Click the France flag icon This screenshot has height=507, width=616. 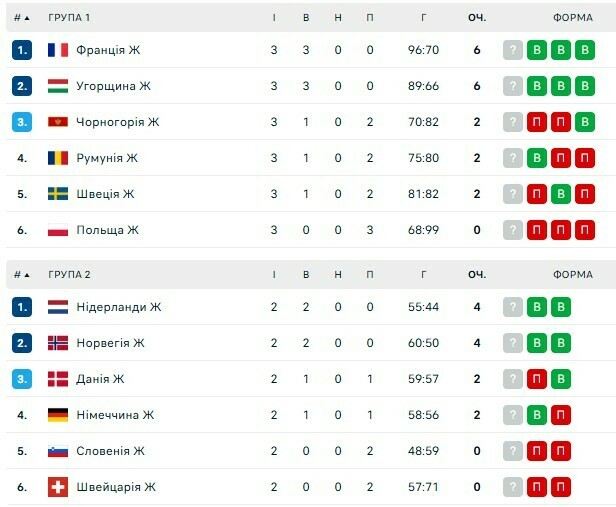[58, 50]
